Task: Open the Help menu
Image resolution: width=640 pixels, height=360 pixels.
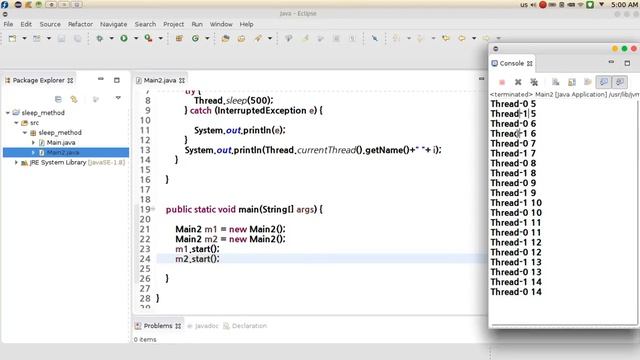Action: tap(246, 24)
